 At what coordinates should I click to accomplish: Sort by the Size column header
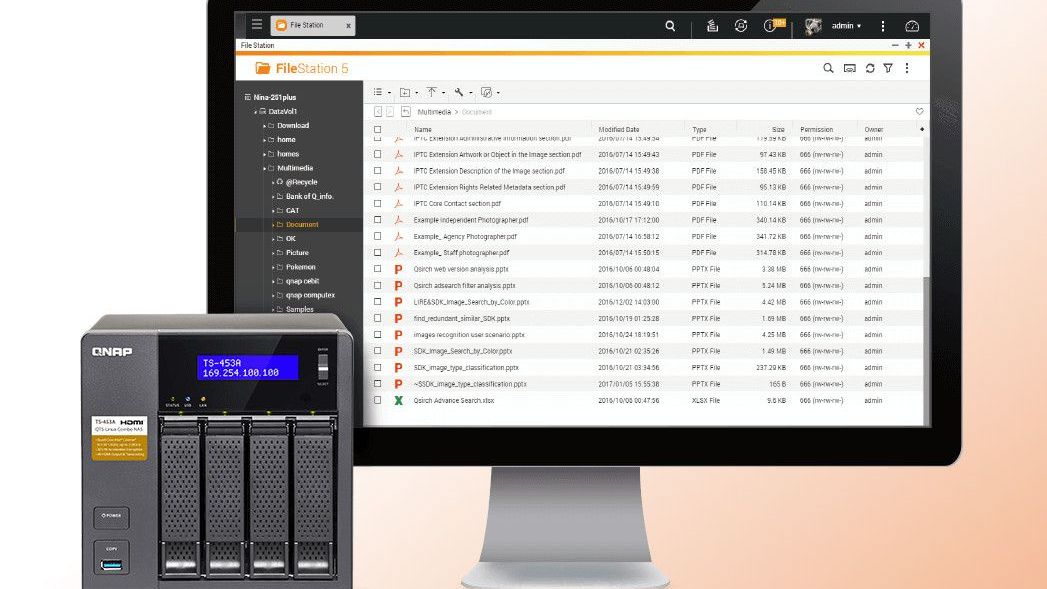tap(778, 130)
